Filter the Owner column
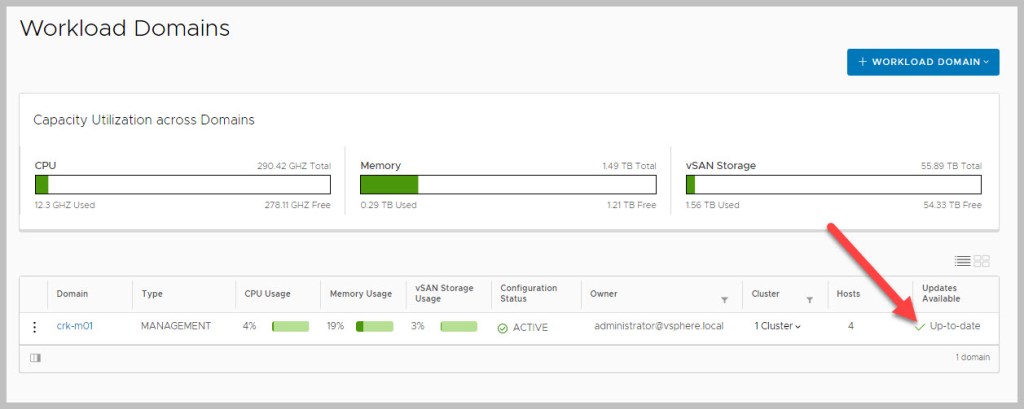Screen dimensions: 1024x409 click(723, 299)
